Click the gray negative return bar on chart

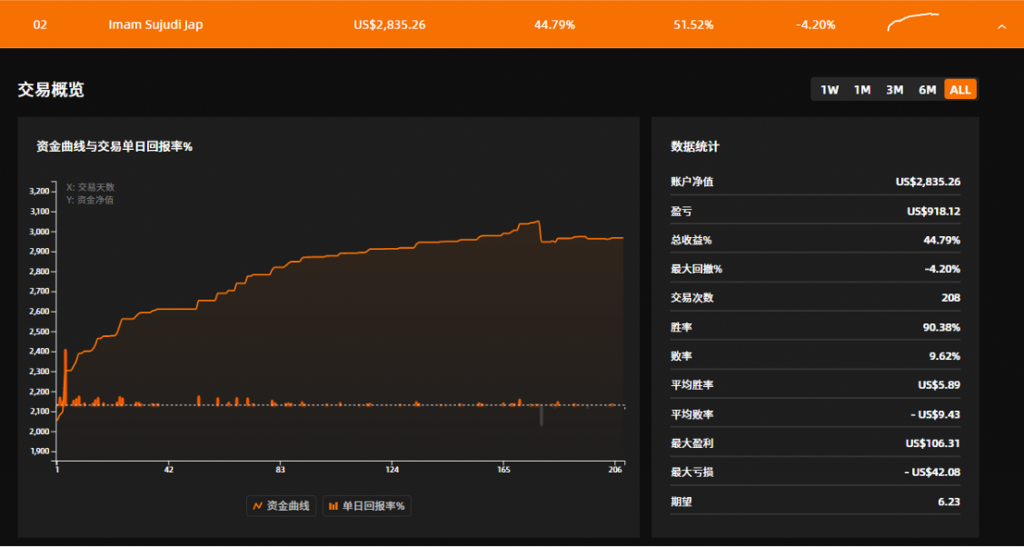pyautogui.click(x=541, y=415)
